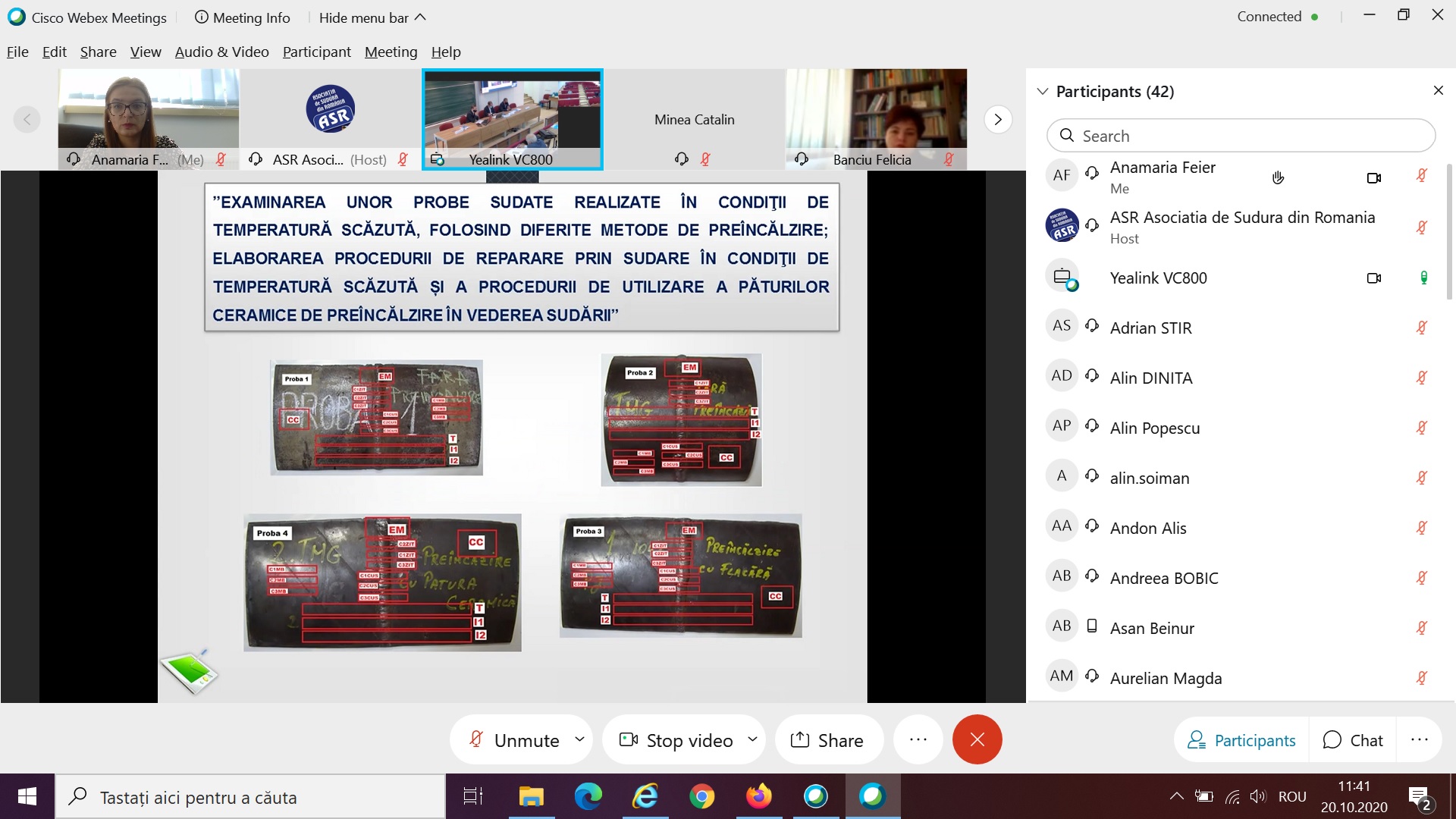Collapse the Participants list chevron

point(1043,92)
